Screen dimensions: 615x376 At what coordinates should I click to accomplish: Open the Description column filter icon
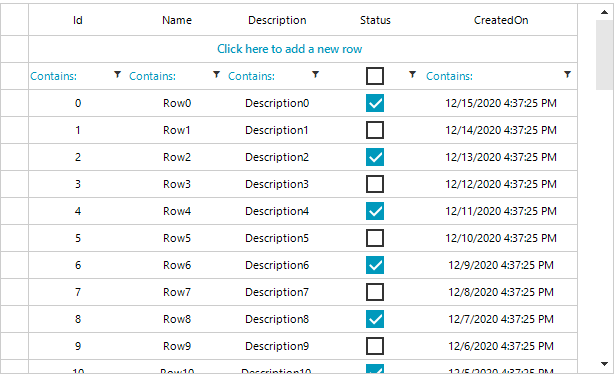click(315, 74)
